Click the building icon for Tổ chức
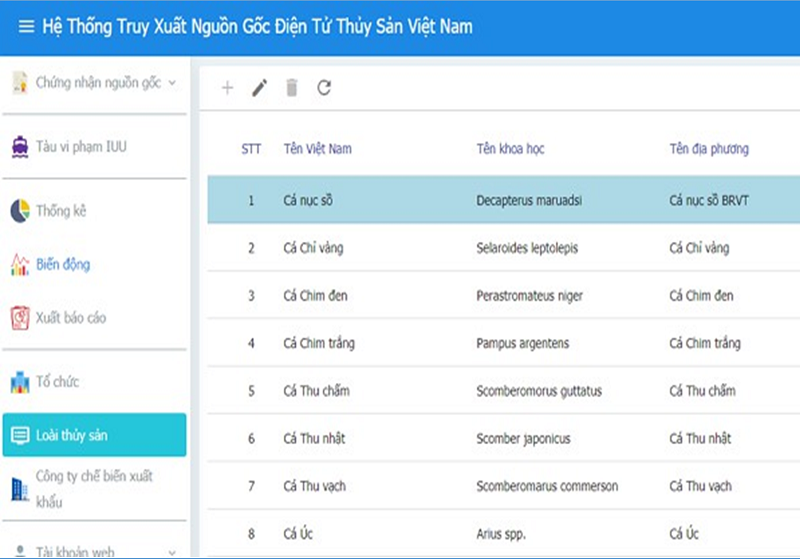This screenshot has width=800, height=559. (x=20, y=383)
